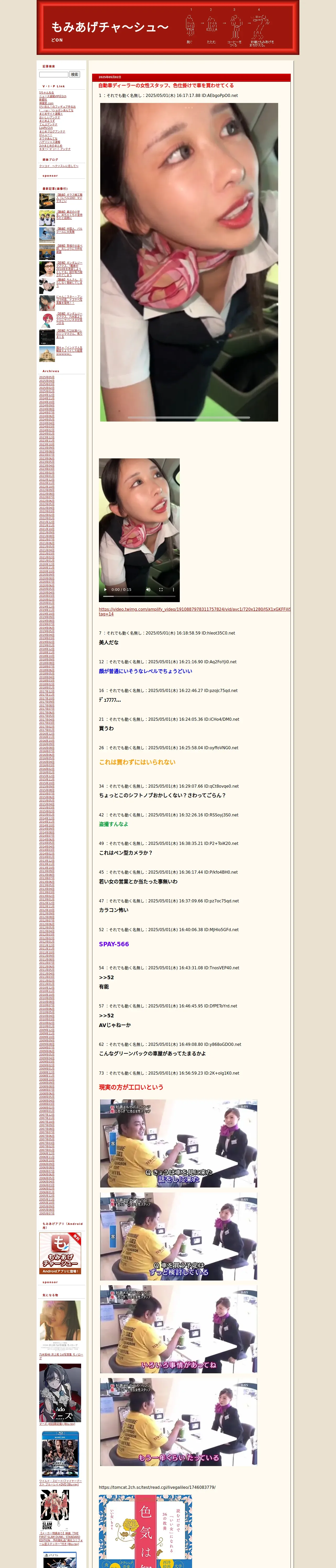Click the 検索 search button
The height and width of the screenshot is (1568, 336).
pos(74,74)
